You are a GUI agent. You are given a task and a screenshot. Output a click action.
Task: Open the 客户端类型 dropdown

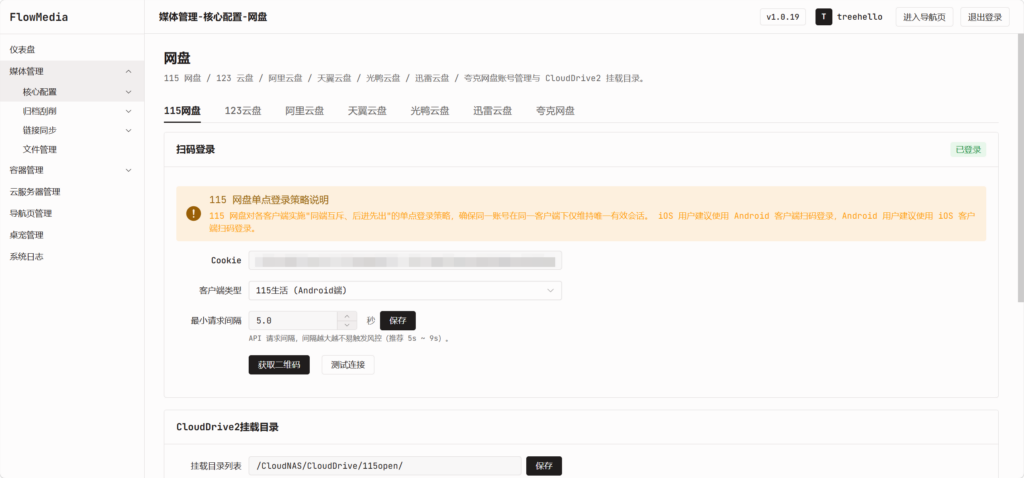(x=405, y=291)
